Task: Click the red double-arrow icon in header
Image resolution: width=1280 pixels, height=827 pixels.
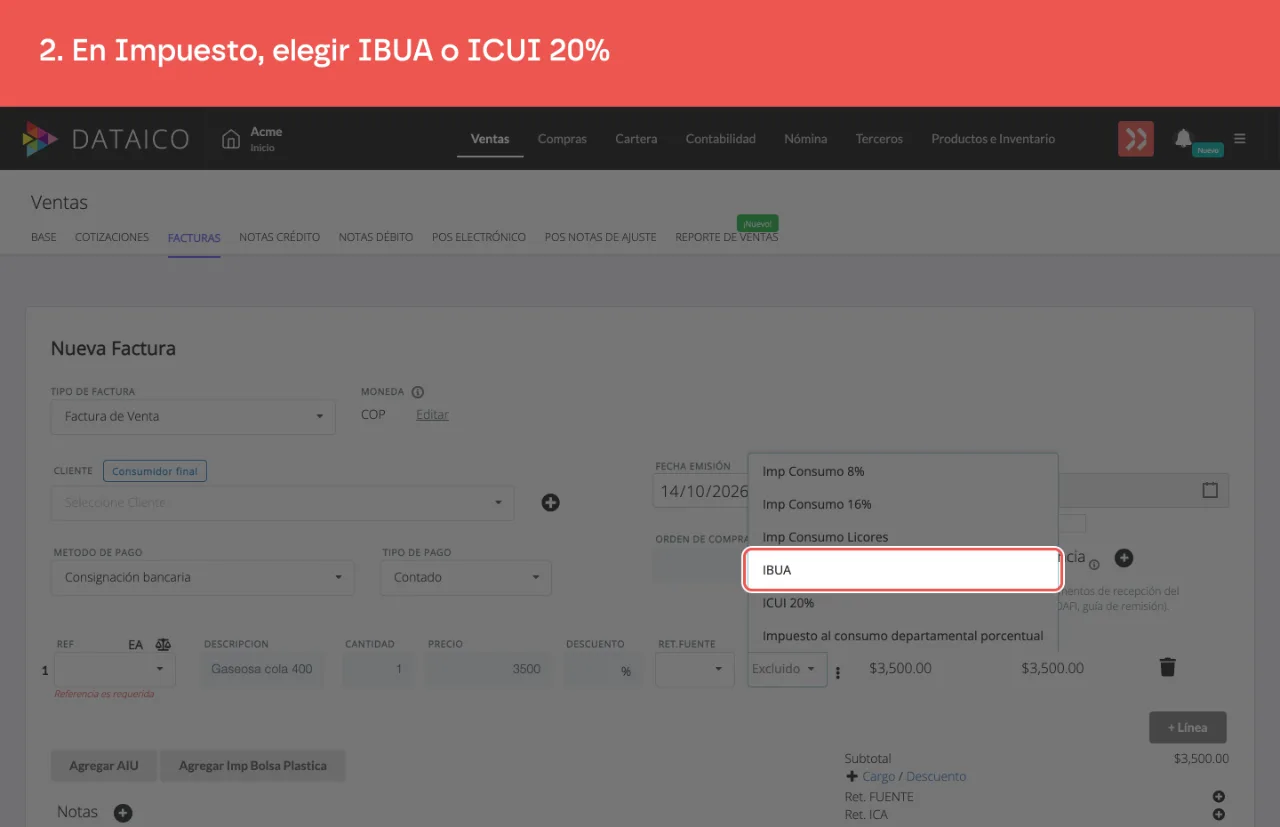Action: pyautogui.click(x=1136, y=139)
